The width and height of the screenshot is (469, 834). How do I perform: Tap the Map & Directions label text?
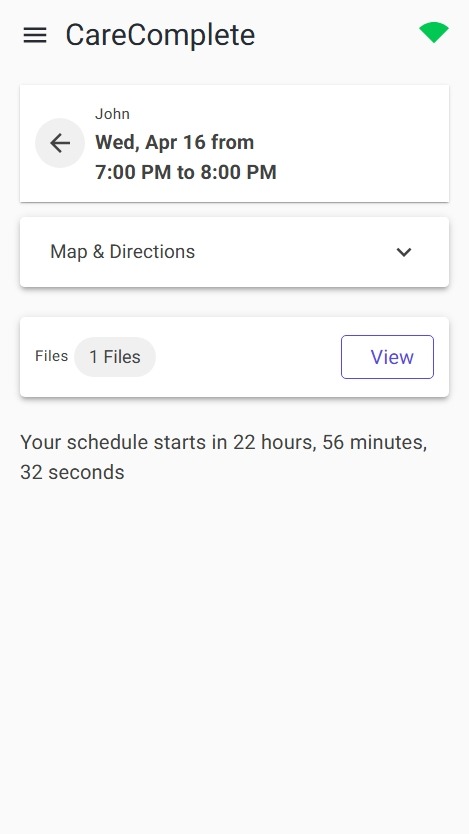pos(122,252)
